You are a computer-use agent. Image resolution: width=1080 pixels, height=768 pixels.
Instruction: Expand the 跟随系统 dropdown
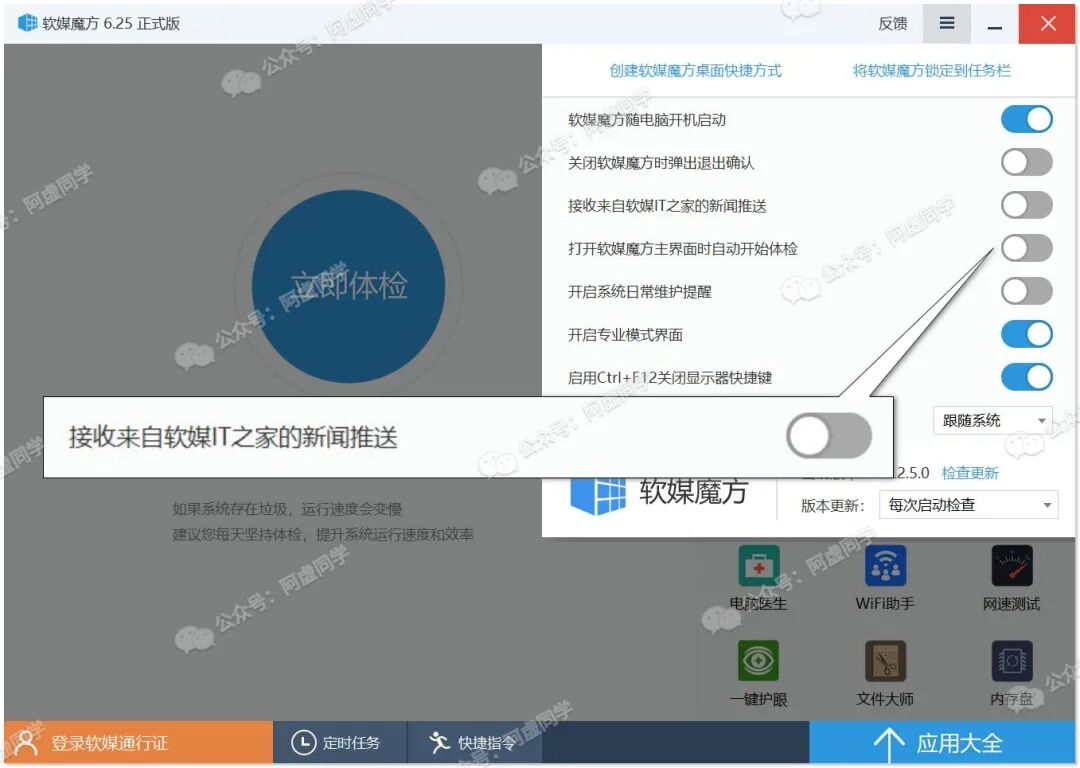pos(993,420)
